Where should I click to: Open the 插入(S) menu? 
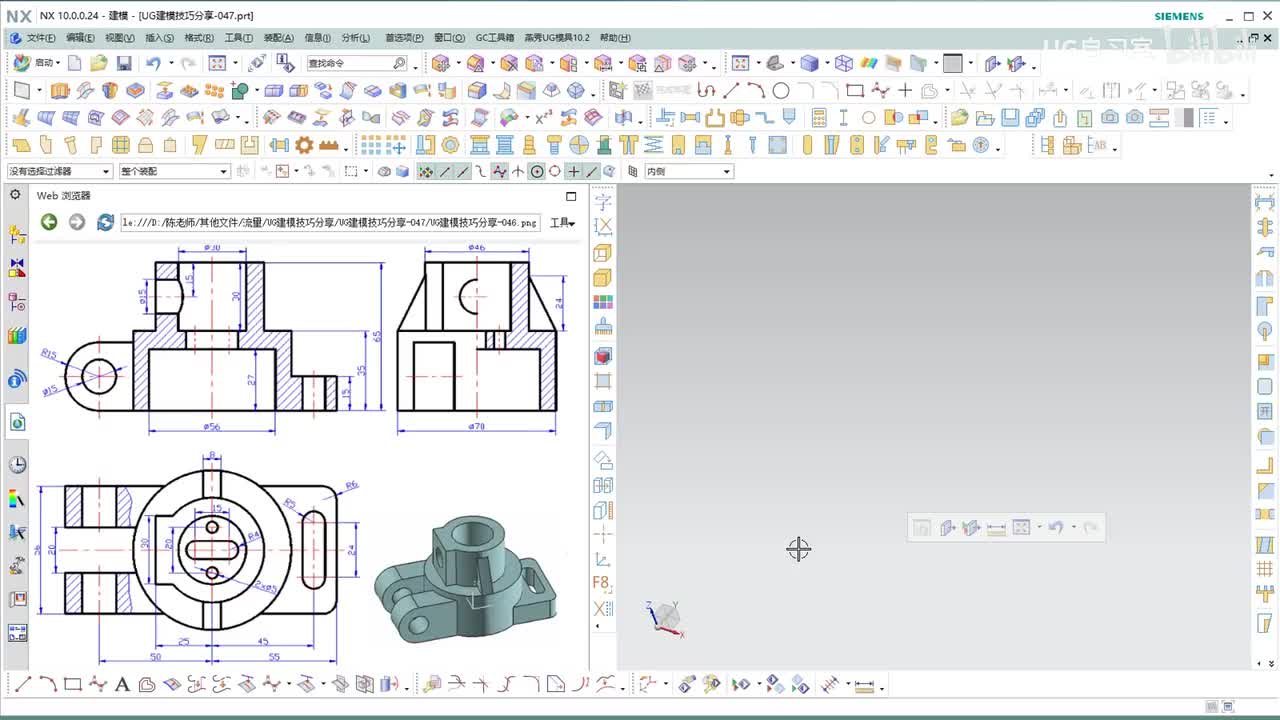click(x=160, y=38)
